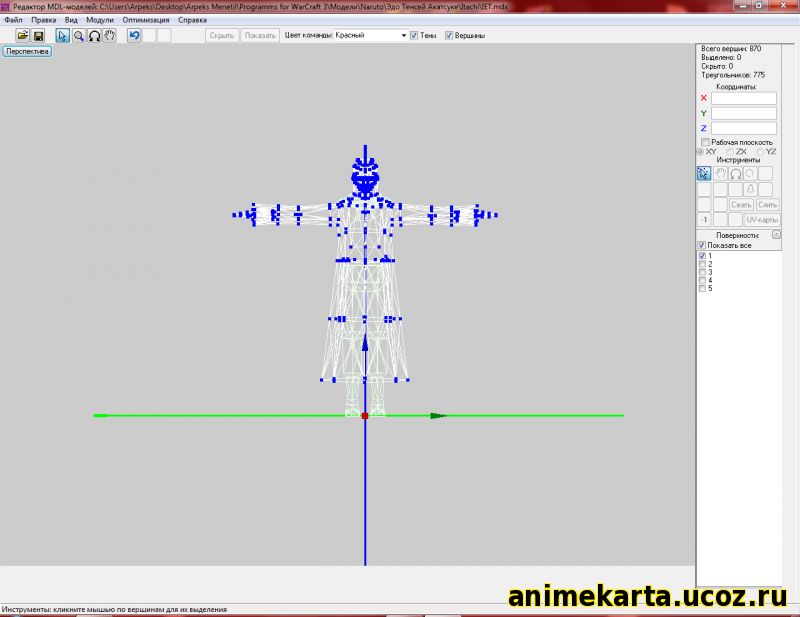Open the Справка menu
Viewport: 800px width, 617px height.
pyautogui.click(x=192, y=20)
